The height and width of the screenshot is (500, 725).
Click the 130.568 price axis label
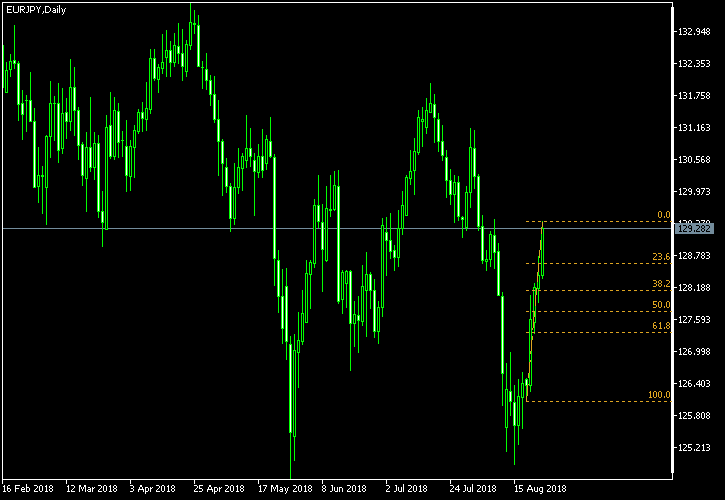click(x=694, y=160)
